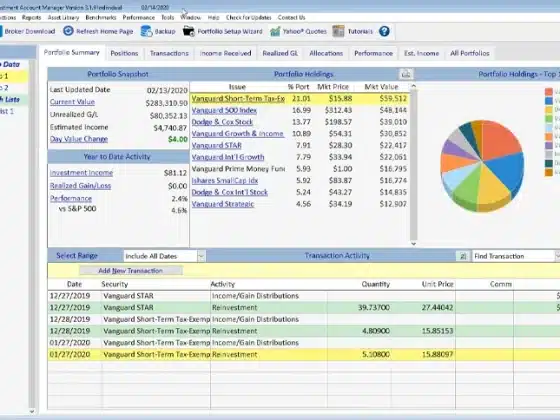Viewport: 560px width, 420px height.
Task: Open the Help menu
Action: [214, 18]
